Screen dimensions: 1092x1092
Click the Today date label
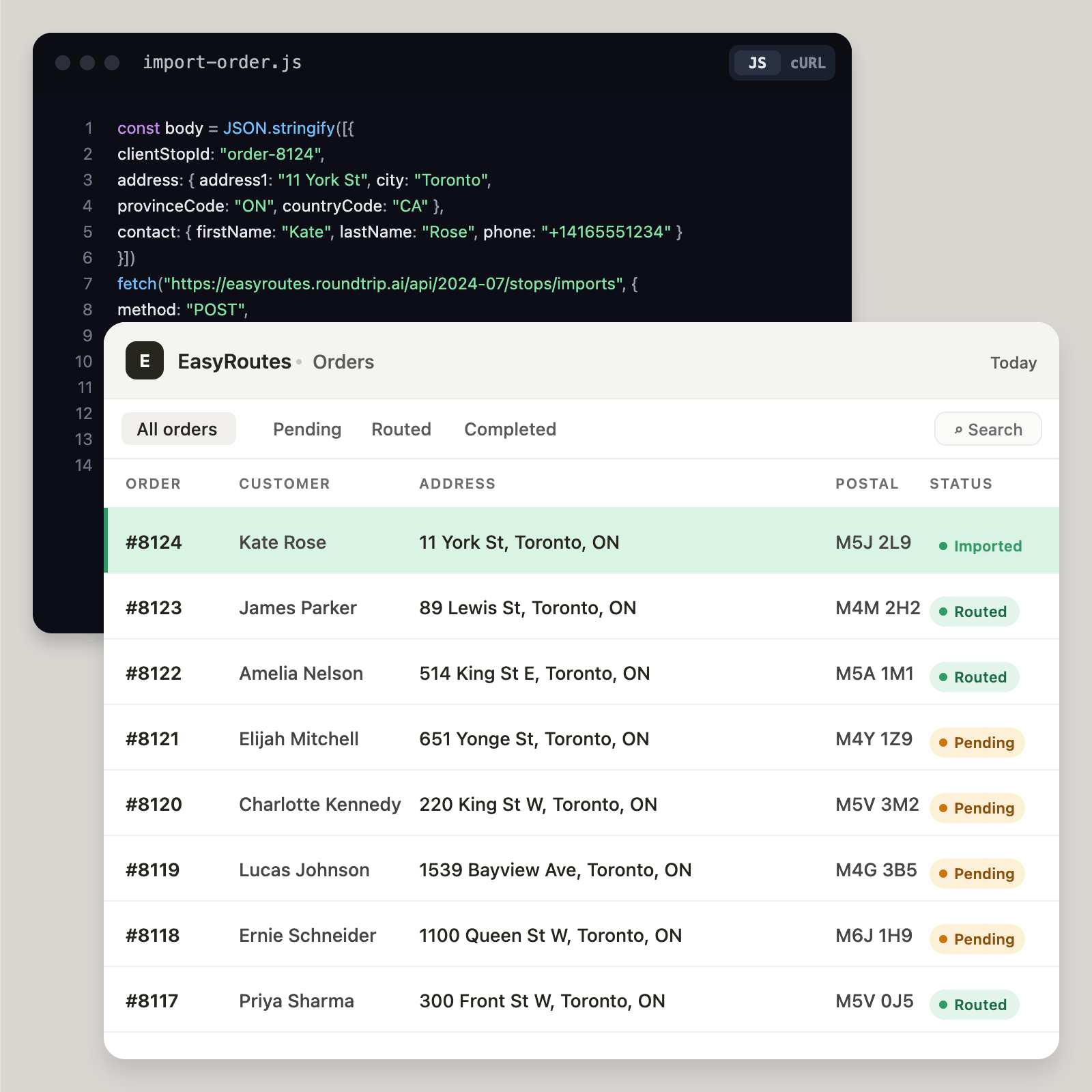click(1014, 362)
